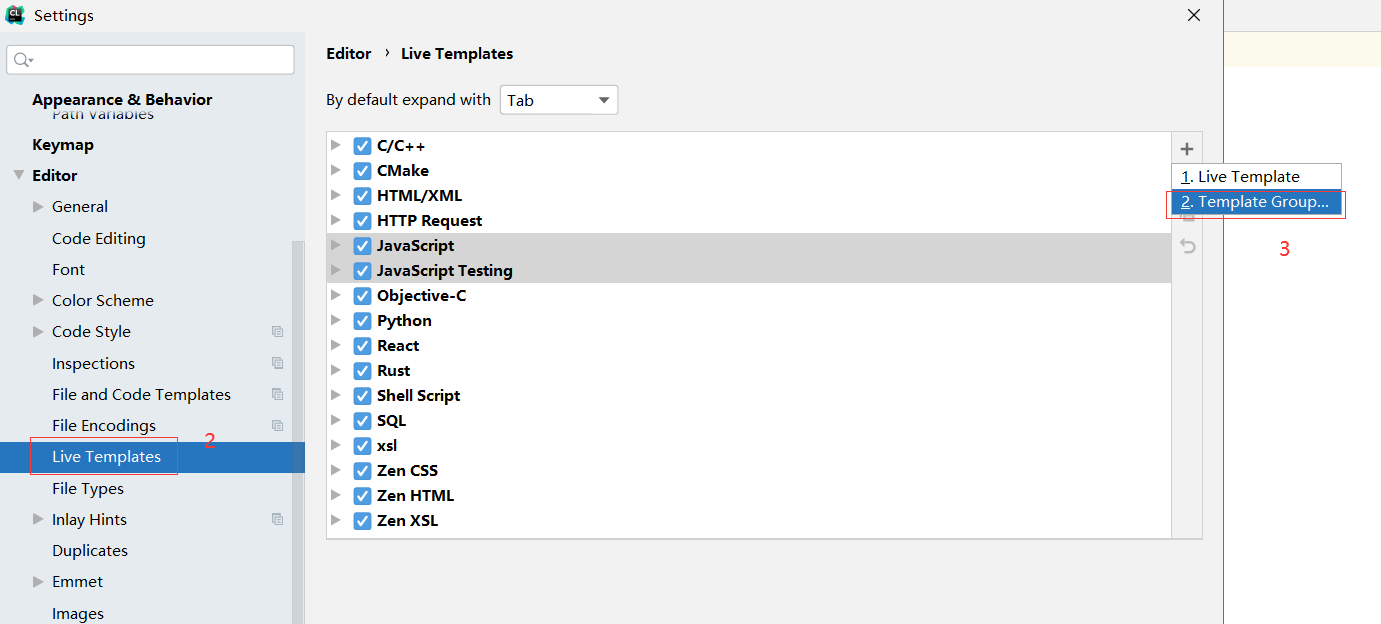Screen dimensions: 1381x624
Task: Click the plus icon to add a template
Action: (1186, 148)
